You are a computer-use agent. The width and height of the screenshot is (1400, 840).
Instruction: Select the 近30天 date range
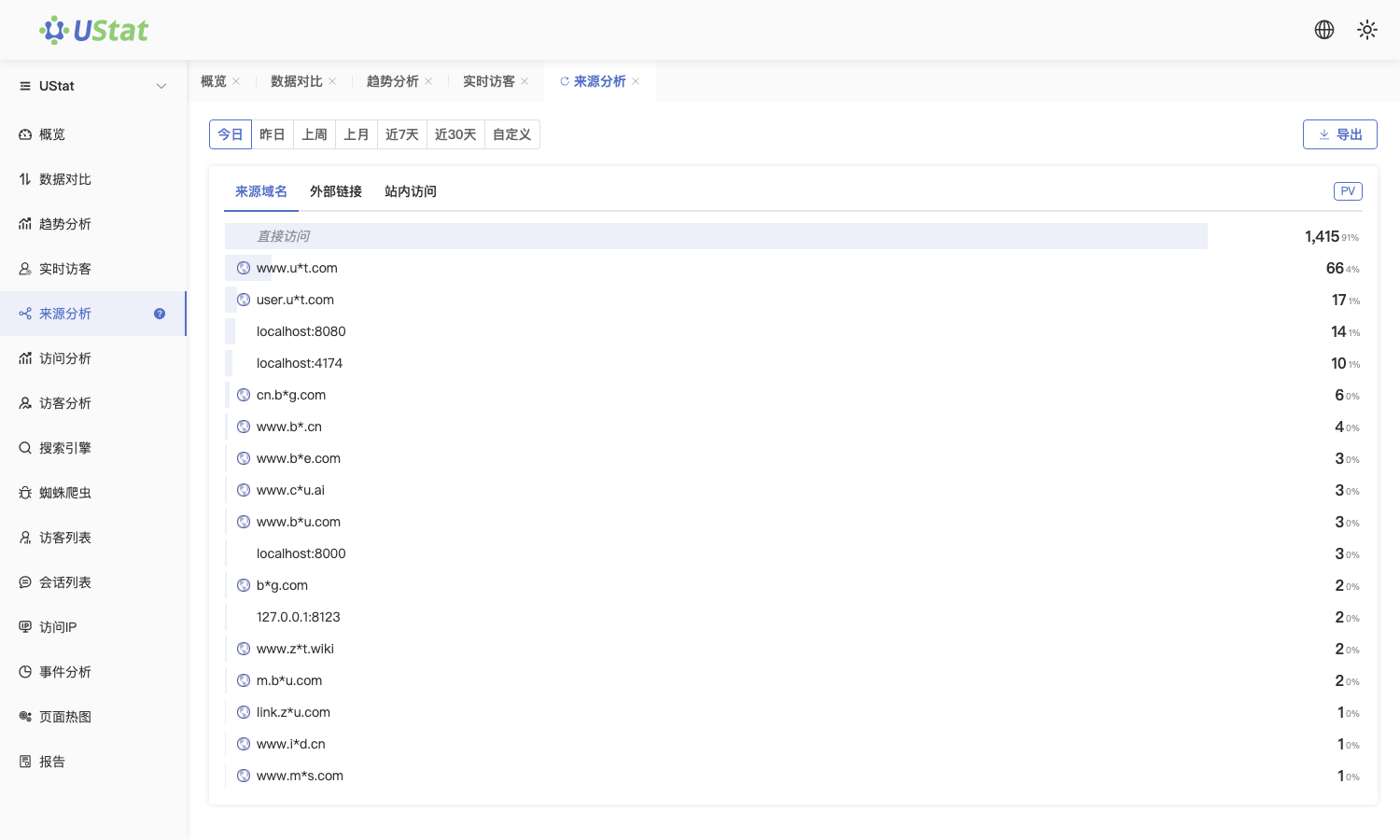click(x=455, y=134)
